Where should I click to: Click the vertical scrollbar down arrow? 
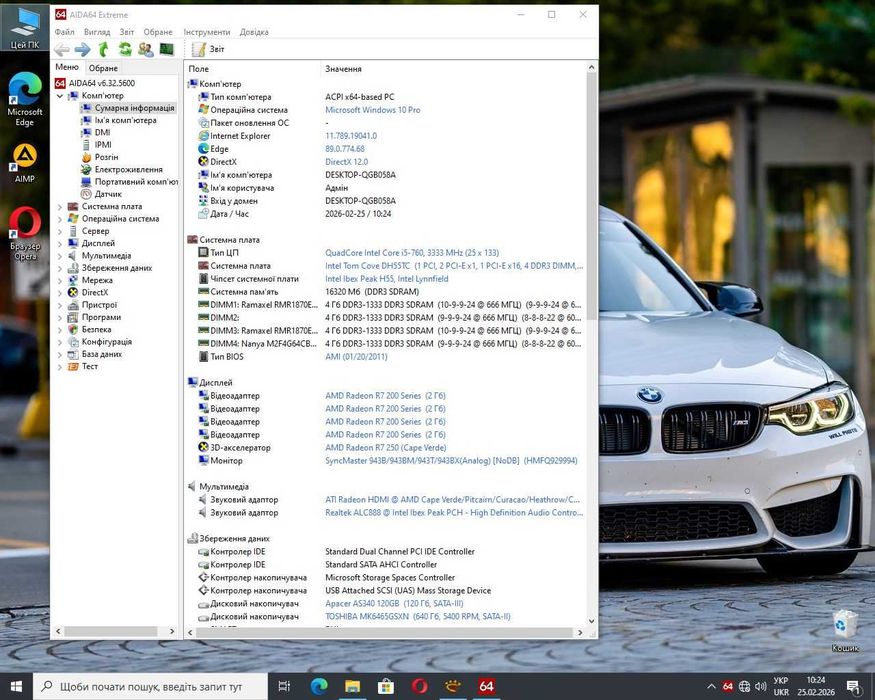tap(592, 621)
